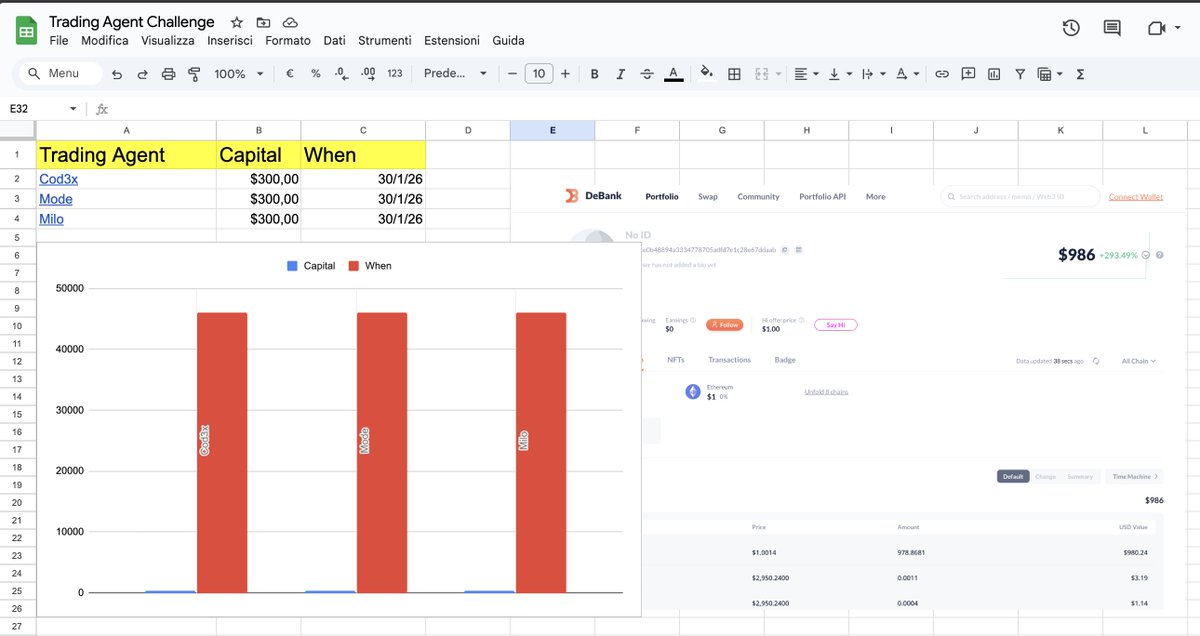Screen dimensions: 1200x636
Task: Open the Dati menu
Action: tap(334, 41)
